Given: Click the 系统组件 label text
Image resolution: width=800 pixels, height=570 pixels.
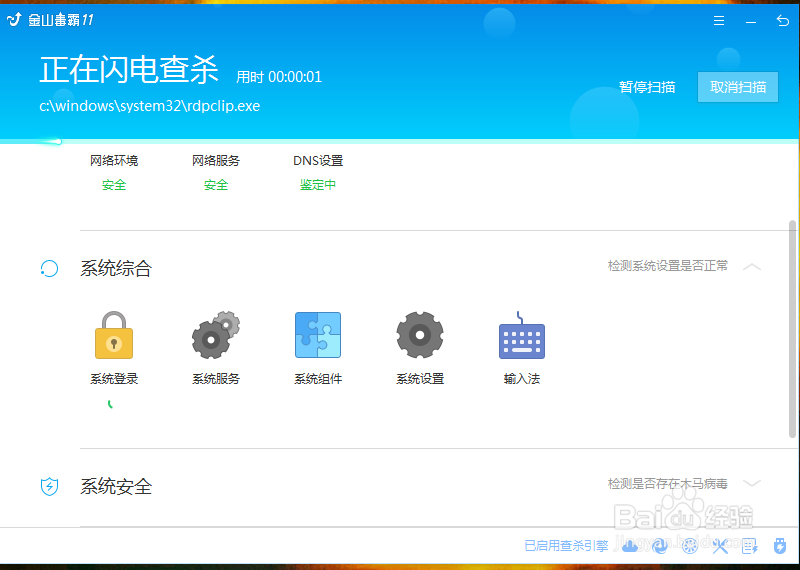Looking at the screenshot, I should 318,379.
